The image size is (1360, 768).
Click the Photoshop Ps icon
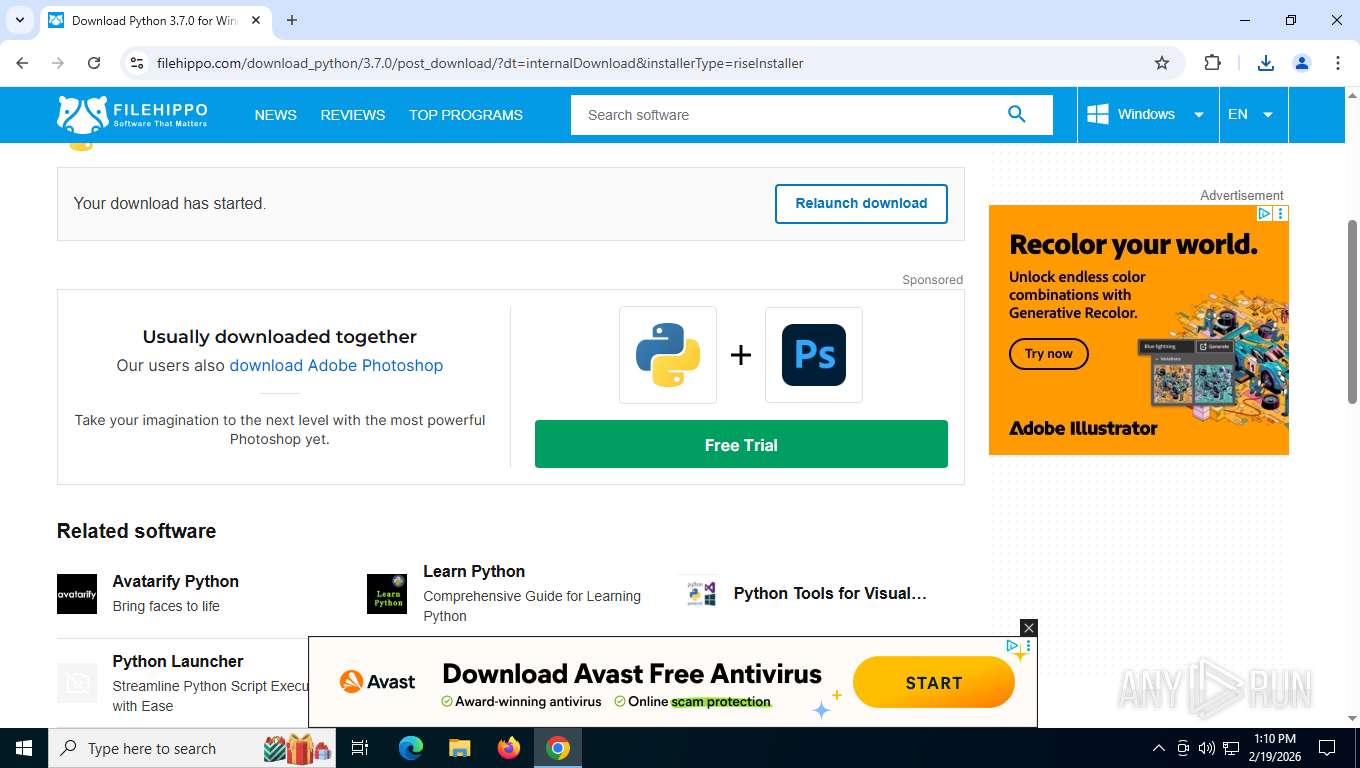tap(814, 355)
